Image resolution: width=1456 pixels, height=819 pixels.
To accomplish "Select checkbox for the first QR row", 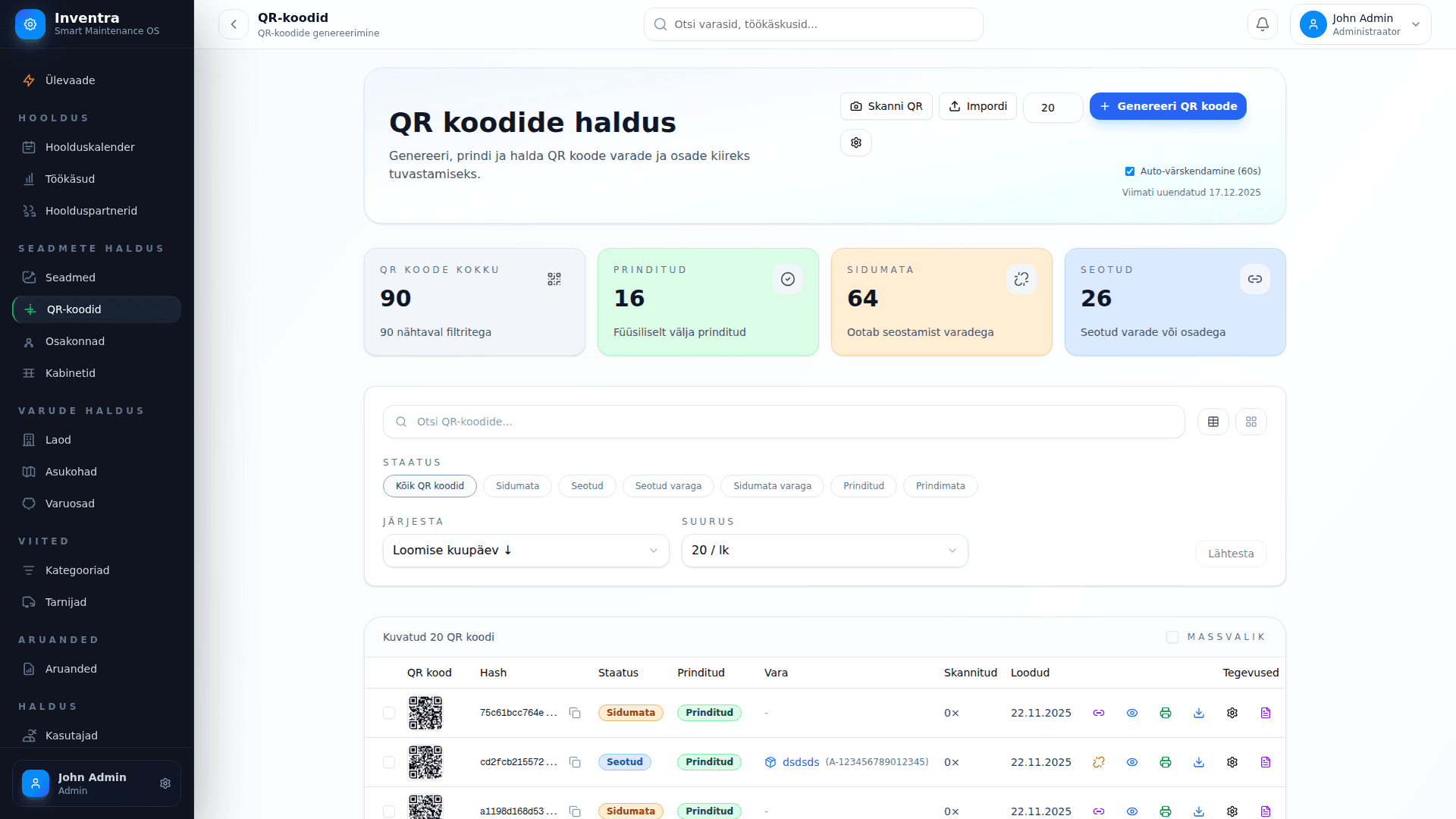I will coord(389,713).
